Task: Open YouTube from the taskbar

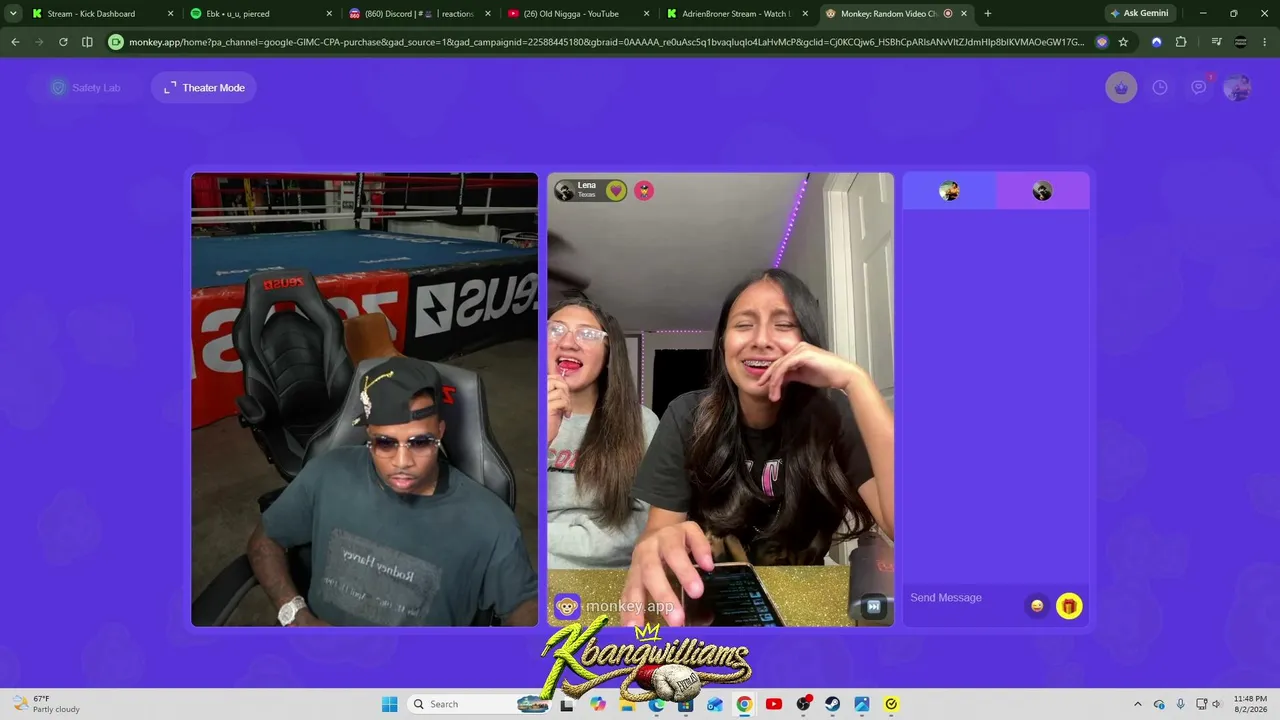Action: click(x=773, y=704)
